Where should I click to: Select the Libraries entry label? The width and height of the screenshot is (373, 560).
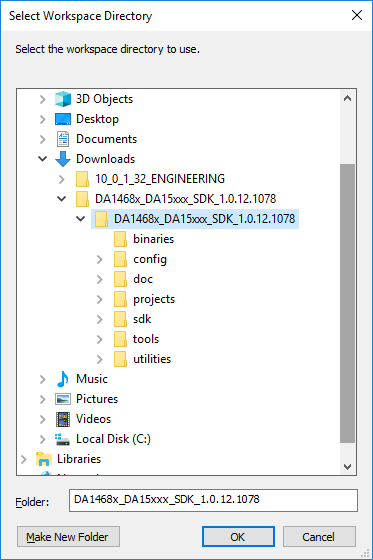[79, 459]
